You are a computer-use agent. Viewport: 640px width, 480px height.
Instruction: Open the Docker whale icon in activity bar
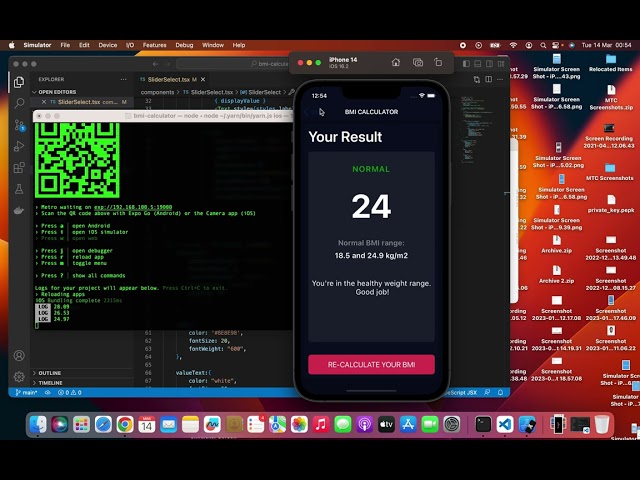pos(19,210)
